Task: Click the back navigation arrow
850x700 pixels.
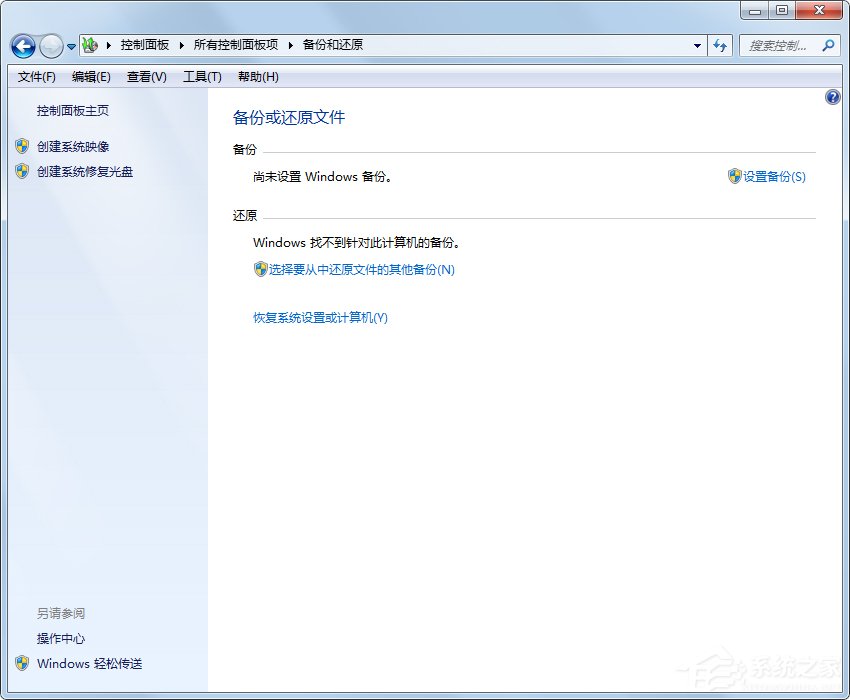Action: point(22,46)
